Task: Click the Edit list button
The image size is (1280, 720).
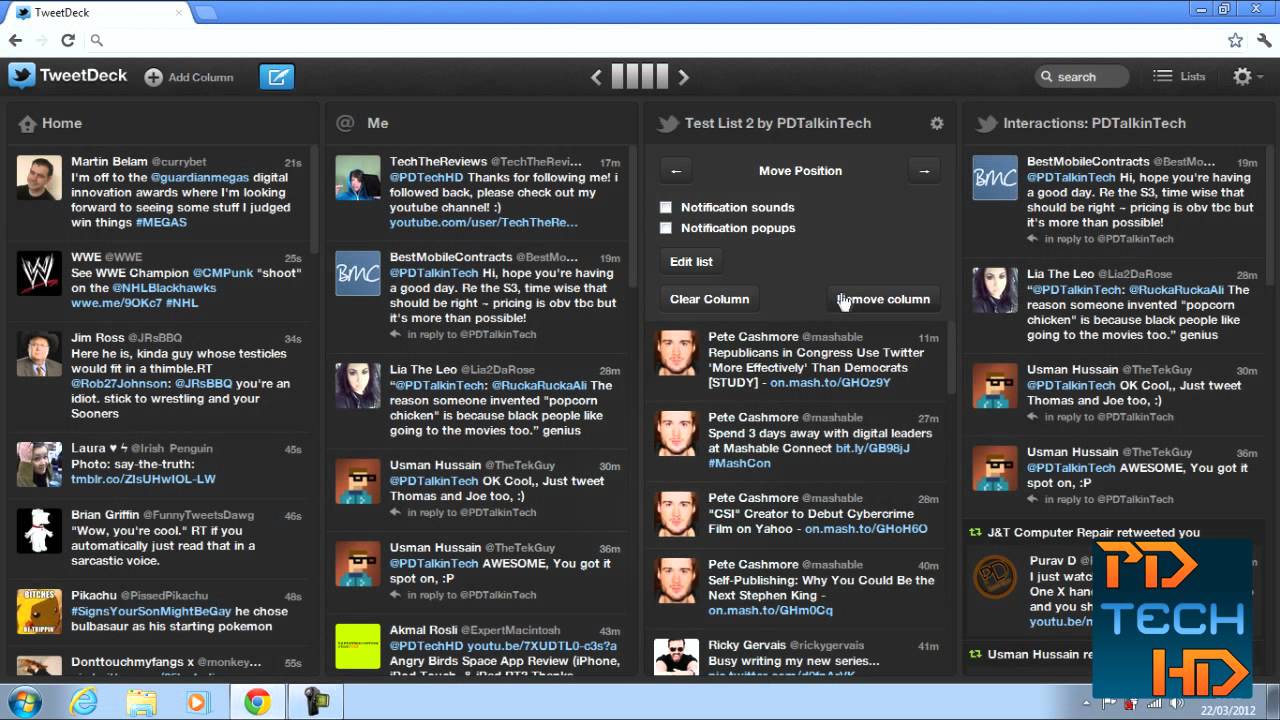Action: 691,262
